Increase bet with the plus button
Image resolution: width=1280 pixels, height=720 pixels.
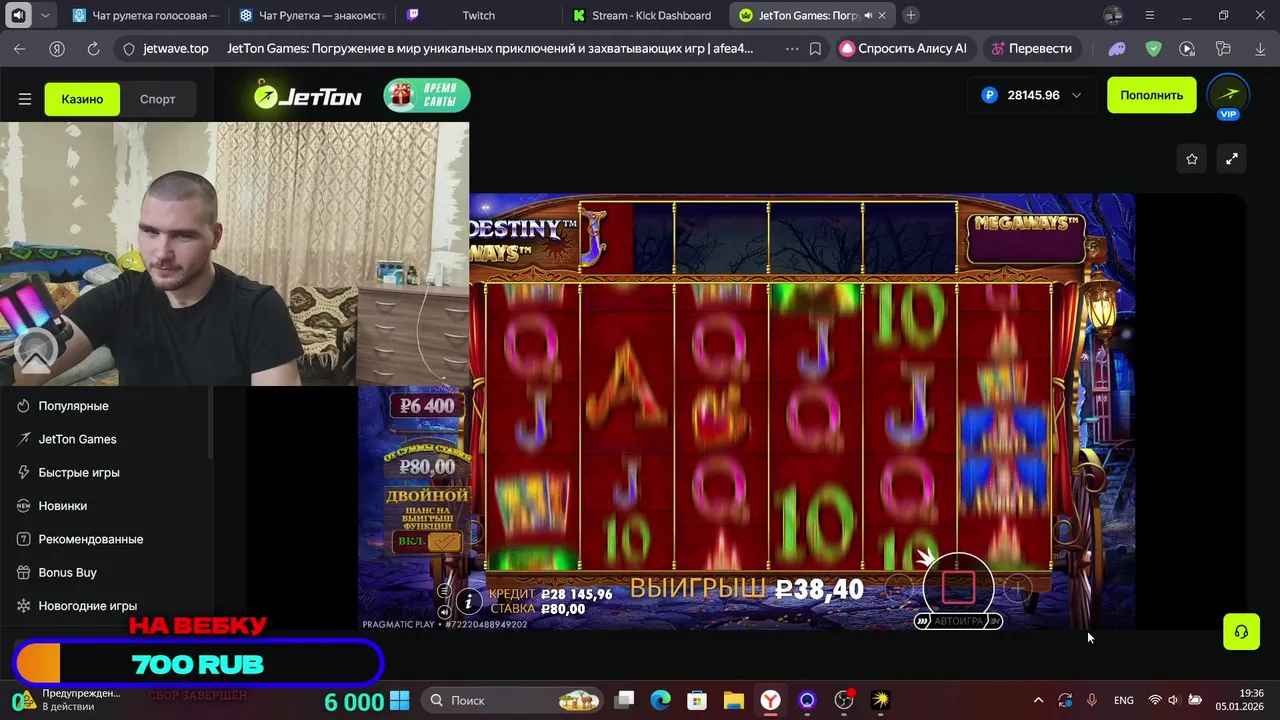1016,590
